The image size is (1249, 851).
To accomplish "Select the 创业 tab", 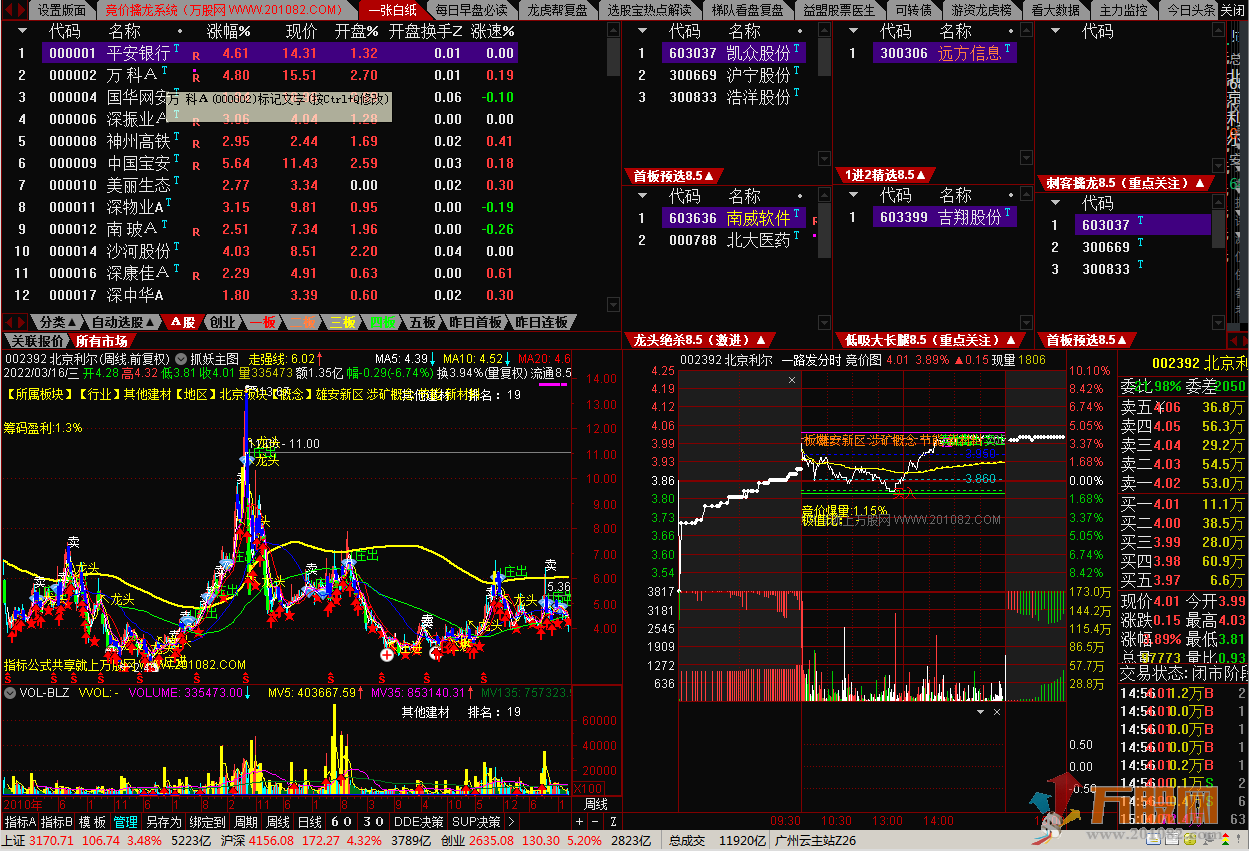I will pyautogui.click(x=223, y=322).
